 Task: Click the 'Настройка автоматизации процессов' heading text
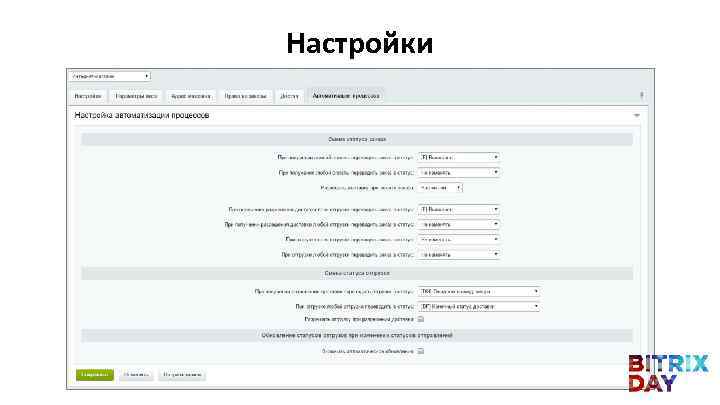point(142,115)
